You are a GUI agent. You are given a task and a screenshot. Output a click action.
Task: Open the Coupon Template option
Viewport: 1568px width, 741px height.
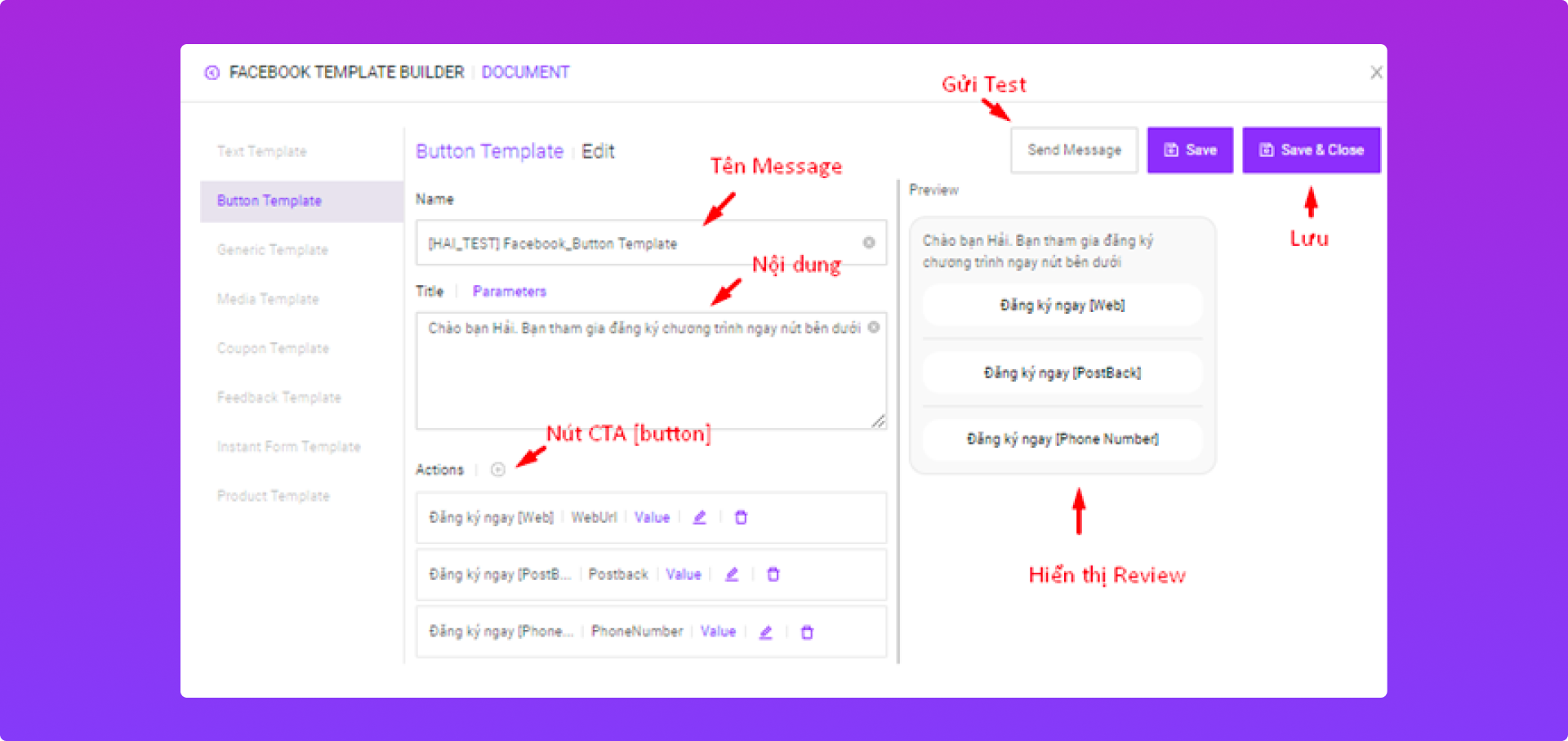(x=273, y=348)
